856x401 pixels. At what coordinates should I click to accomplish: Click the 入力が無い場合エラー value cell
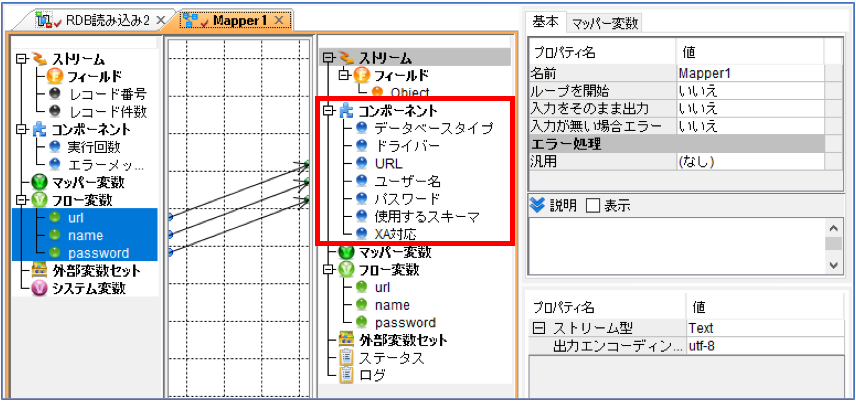[750, 127]
